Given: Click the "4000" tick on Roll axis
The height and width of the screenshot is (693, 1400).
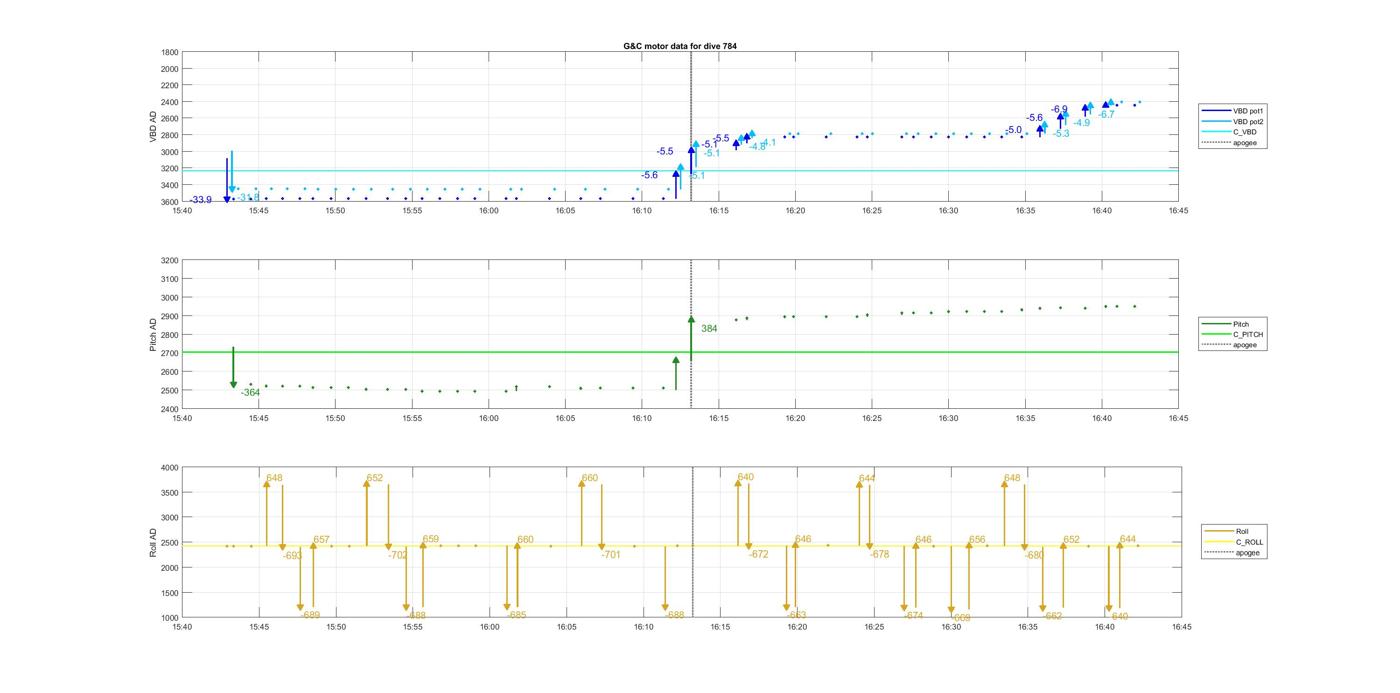Looking at the screenshot, I should coord(171,468).
